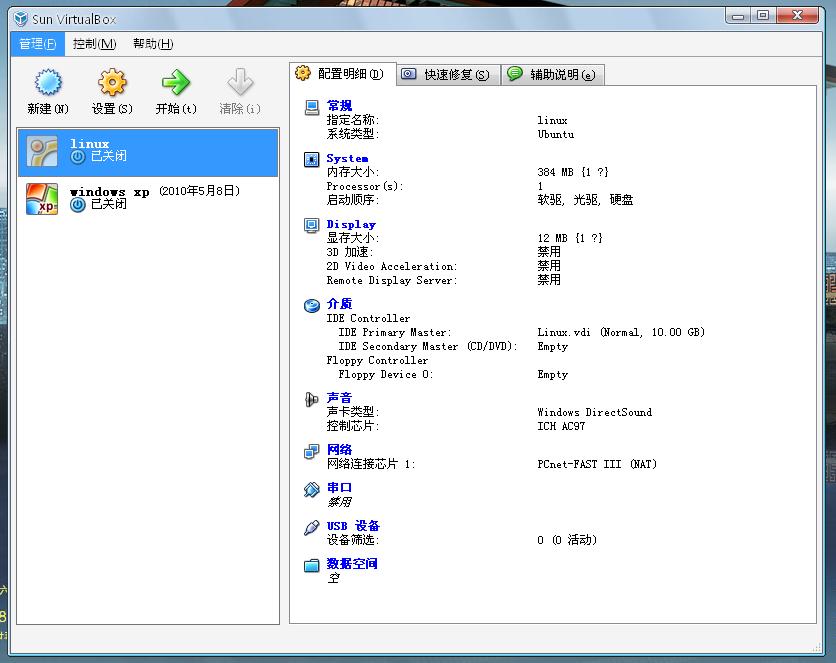The height and width of the screenshot is (663, 836).
Task: Click the 网络 (Network) icon
Action: [312, 451]
